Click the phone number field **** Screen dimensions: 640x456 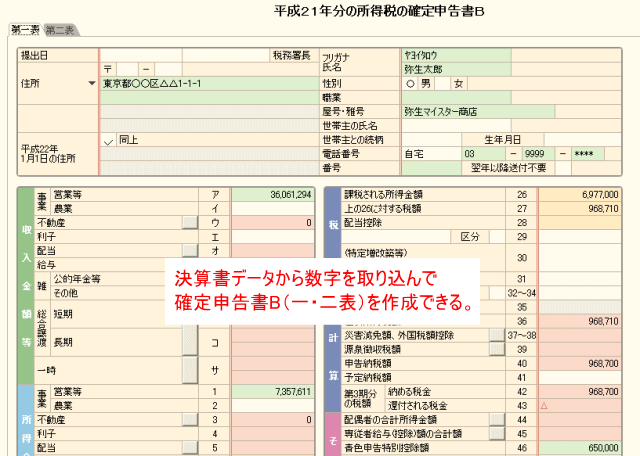(x=588, y=153)
